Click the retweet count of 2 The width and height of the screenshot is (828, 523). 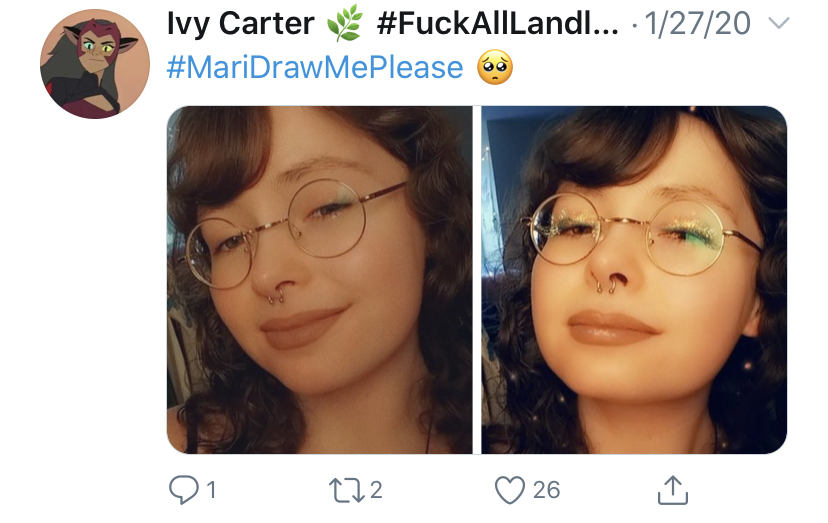tap(375, 490)
